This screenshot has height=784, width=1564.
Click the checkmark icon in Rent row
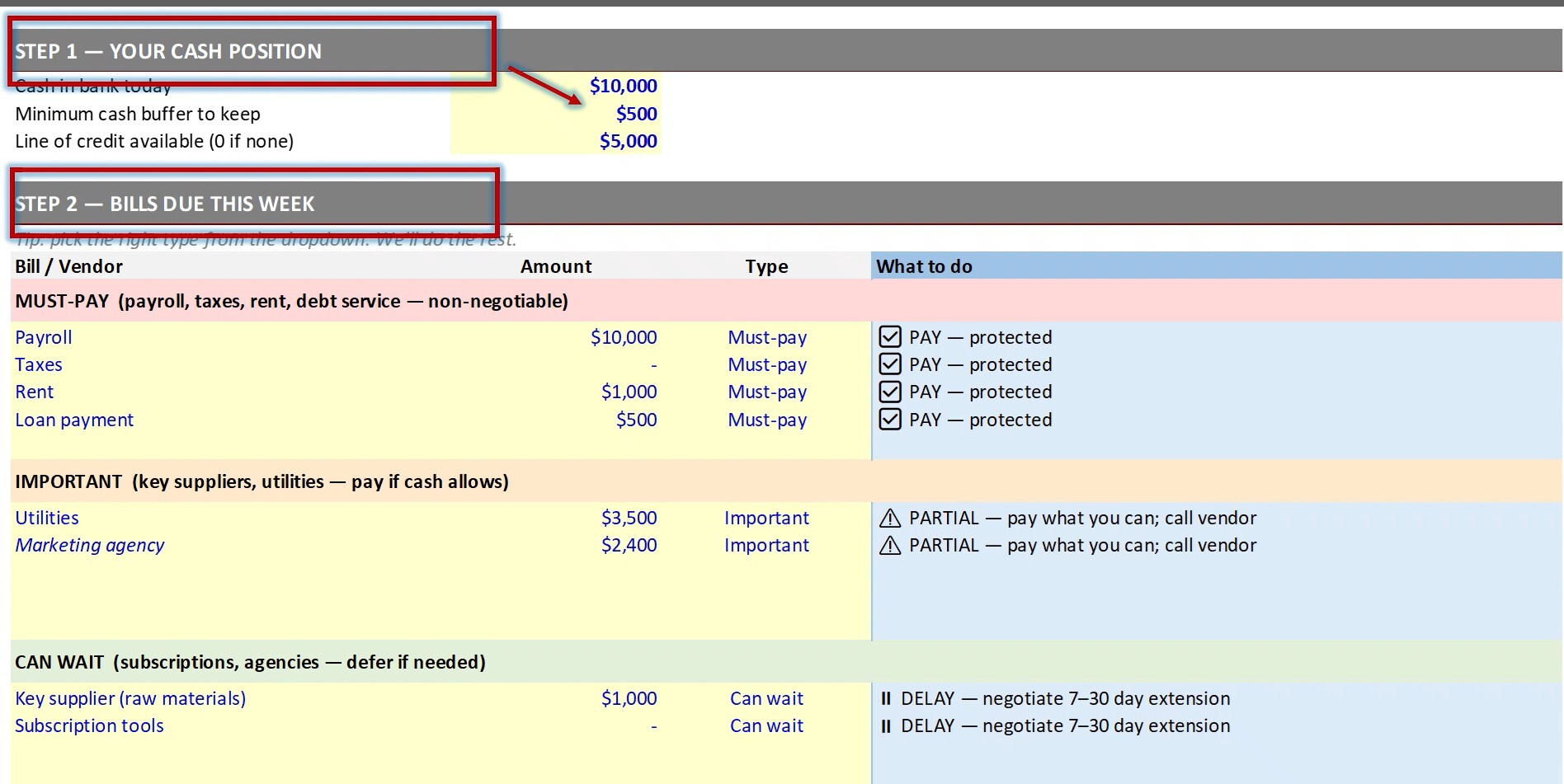coord(890,391)
